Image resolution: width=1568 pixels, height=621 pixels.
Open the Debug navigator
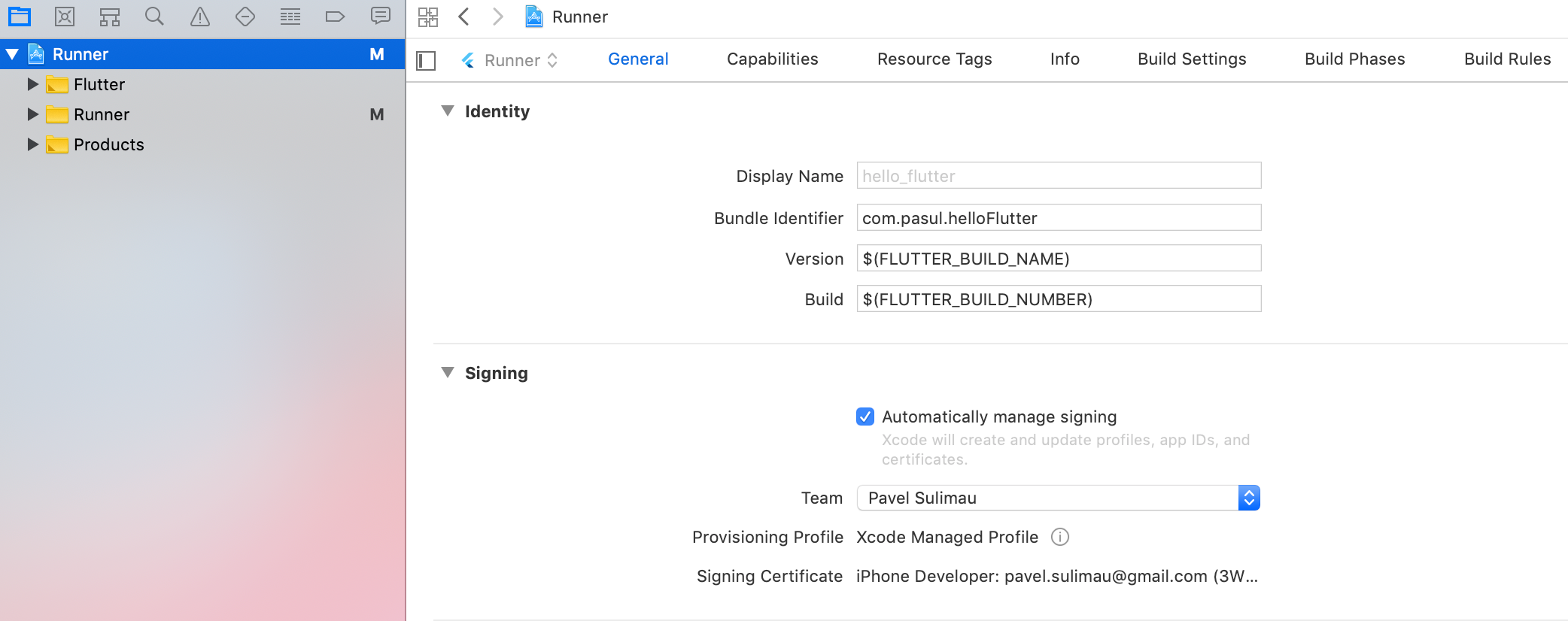290,16
